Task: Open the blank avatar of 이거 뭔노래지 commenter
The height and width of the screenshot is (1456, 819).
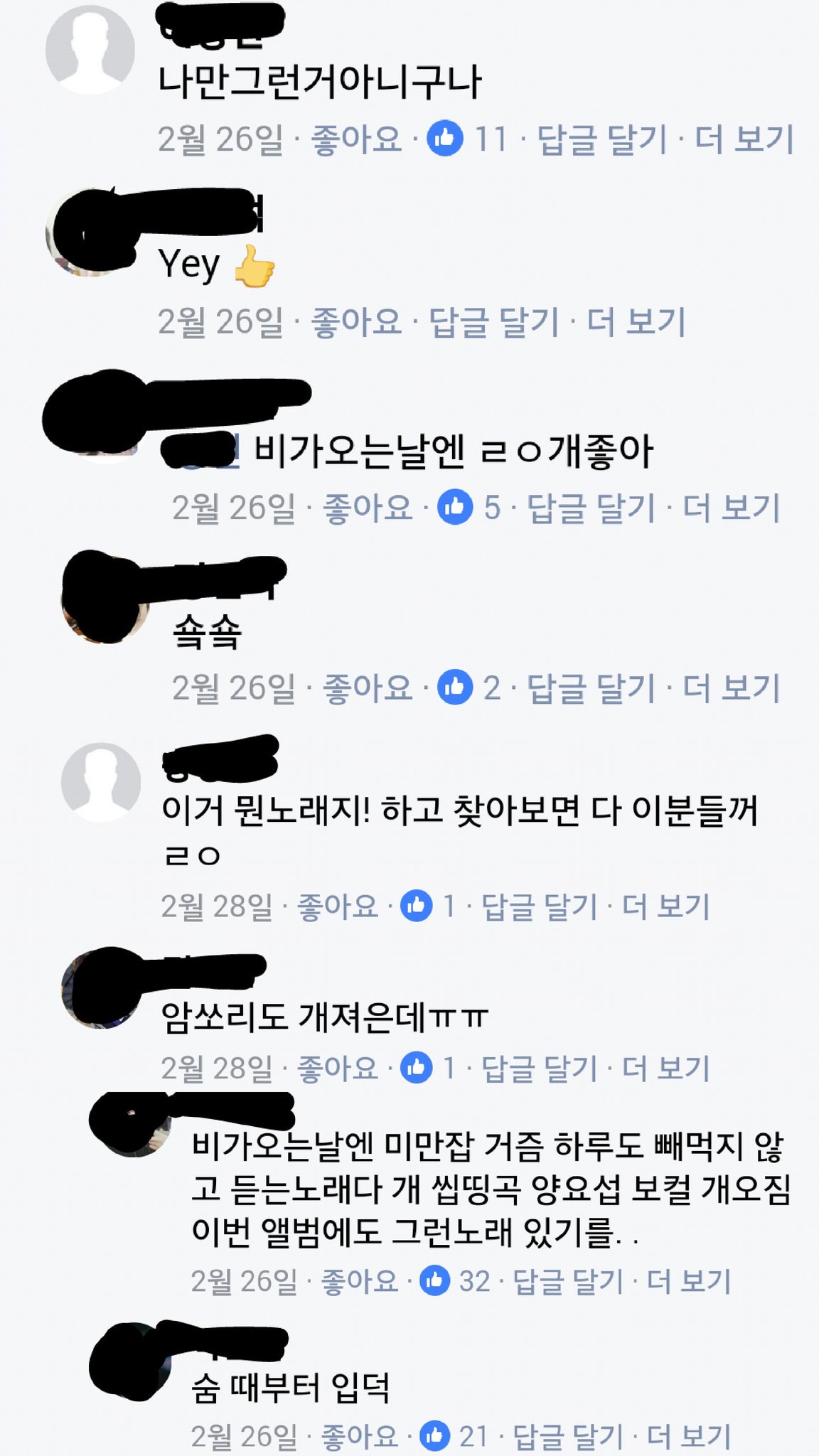Action: 101,782
